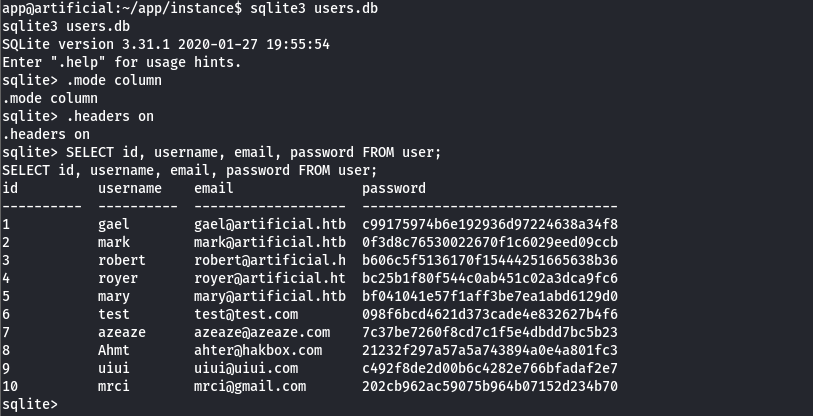Click the '.headers on' command after the prompt

pos(109,116)
